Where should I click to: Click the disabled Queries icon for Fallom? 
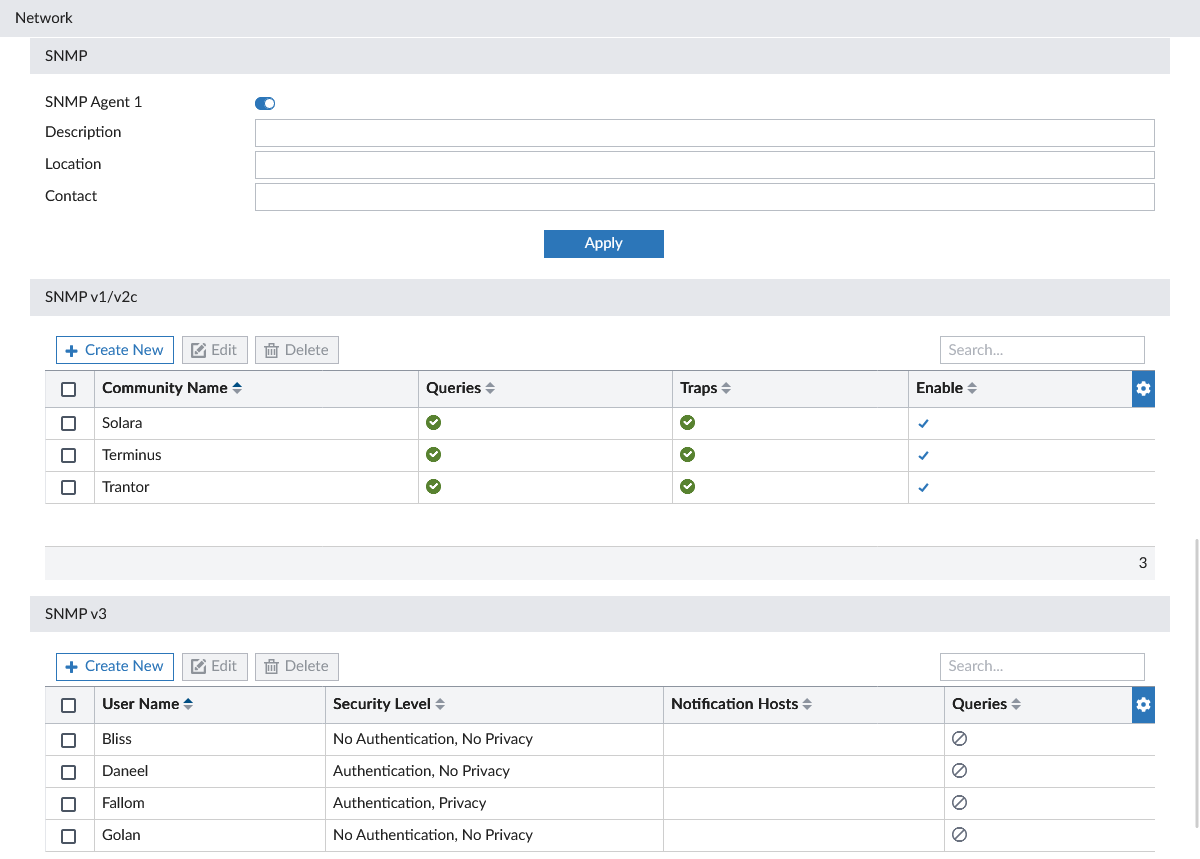click(959, 803)
